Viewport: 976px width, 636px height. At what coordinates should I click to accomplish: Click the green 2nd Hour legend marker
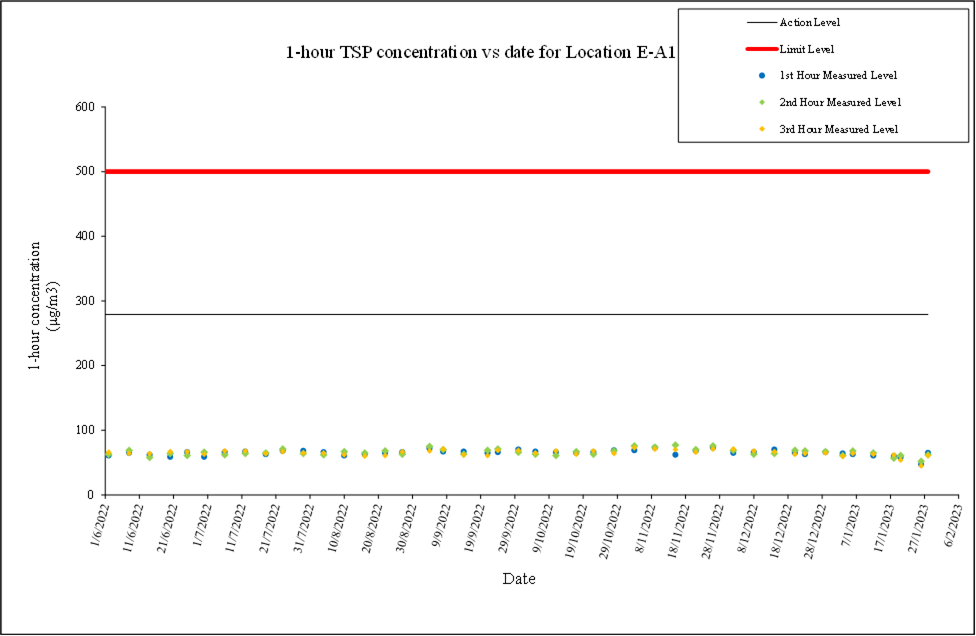(762, 102)
